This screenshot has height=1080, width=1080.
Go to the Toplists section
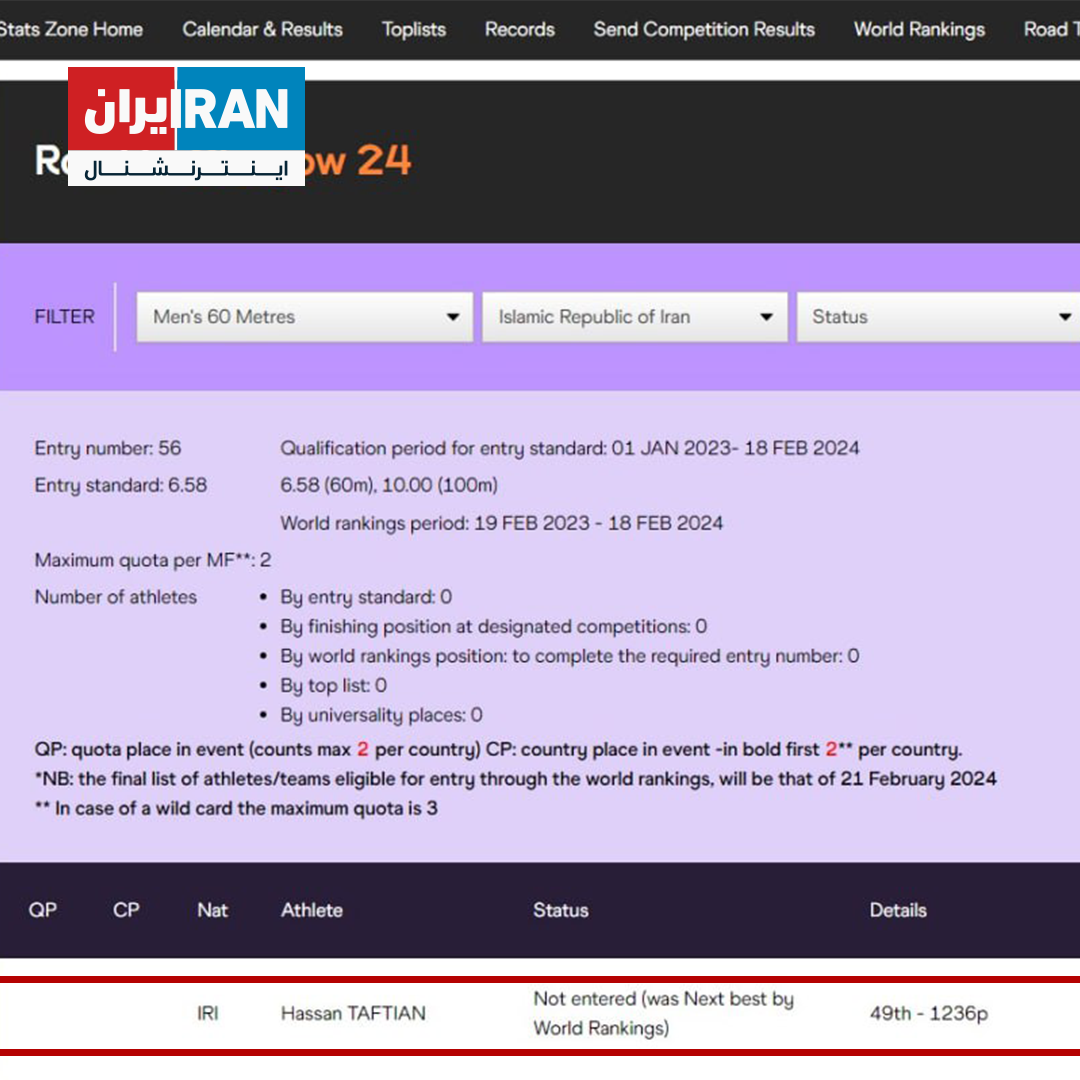[x=413, y=29]
